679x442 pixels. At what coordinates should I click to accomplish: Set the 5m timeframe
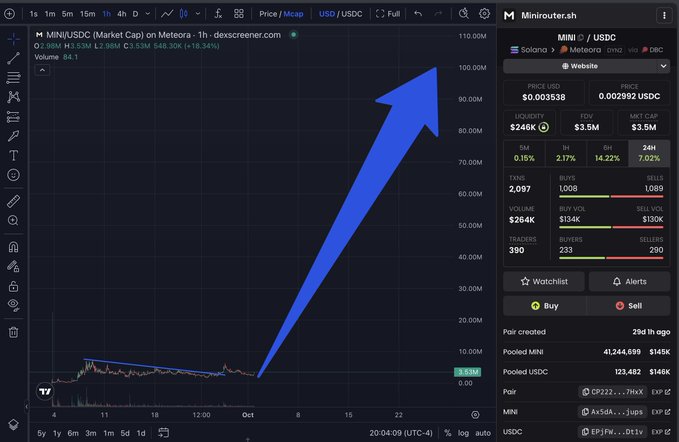pos(67,14)
